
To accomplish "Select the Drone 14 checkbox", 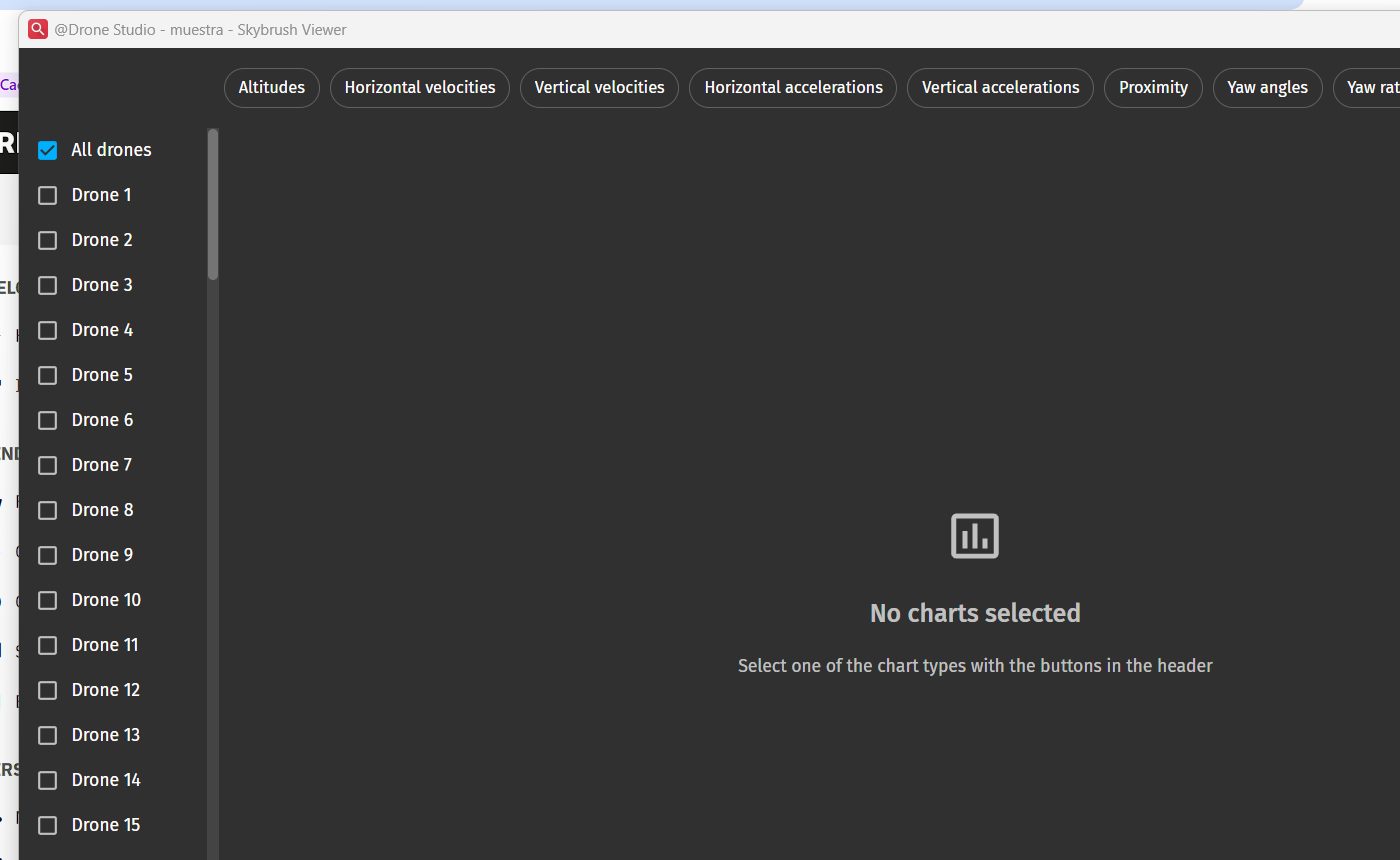I will click(47, 780).
